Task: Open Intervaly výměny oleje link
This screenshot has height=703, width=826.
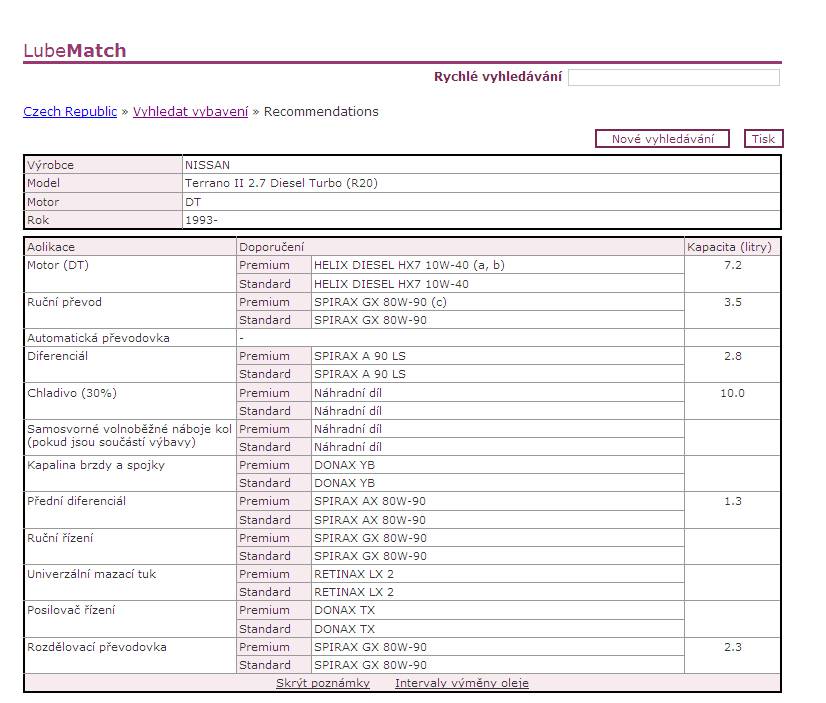Action: (x=462, y=683)
